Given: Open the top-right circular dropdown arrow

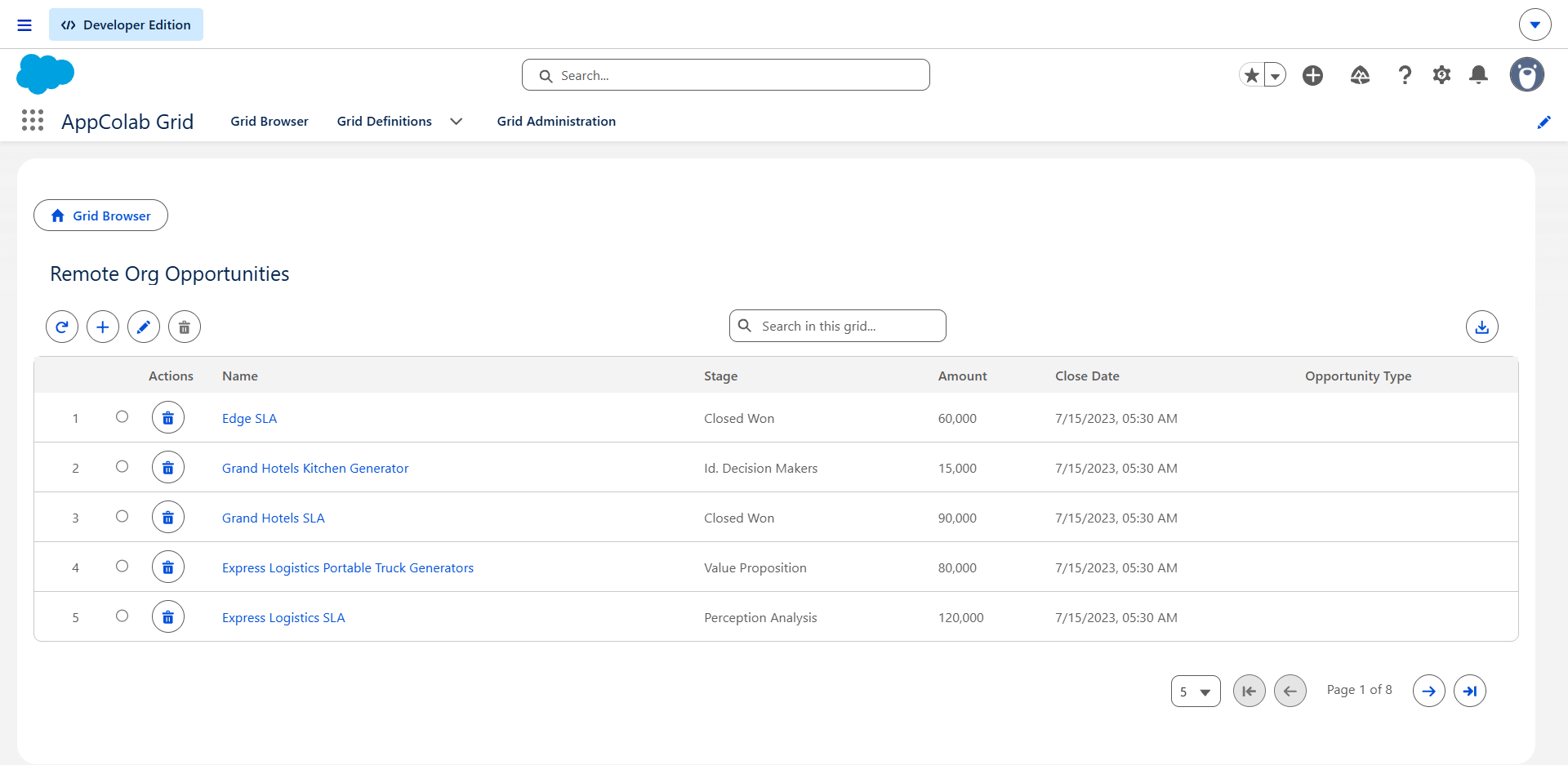Looking at the screenshot, I should pos(1535,24).
